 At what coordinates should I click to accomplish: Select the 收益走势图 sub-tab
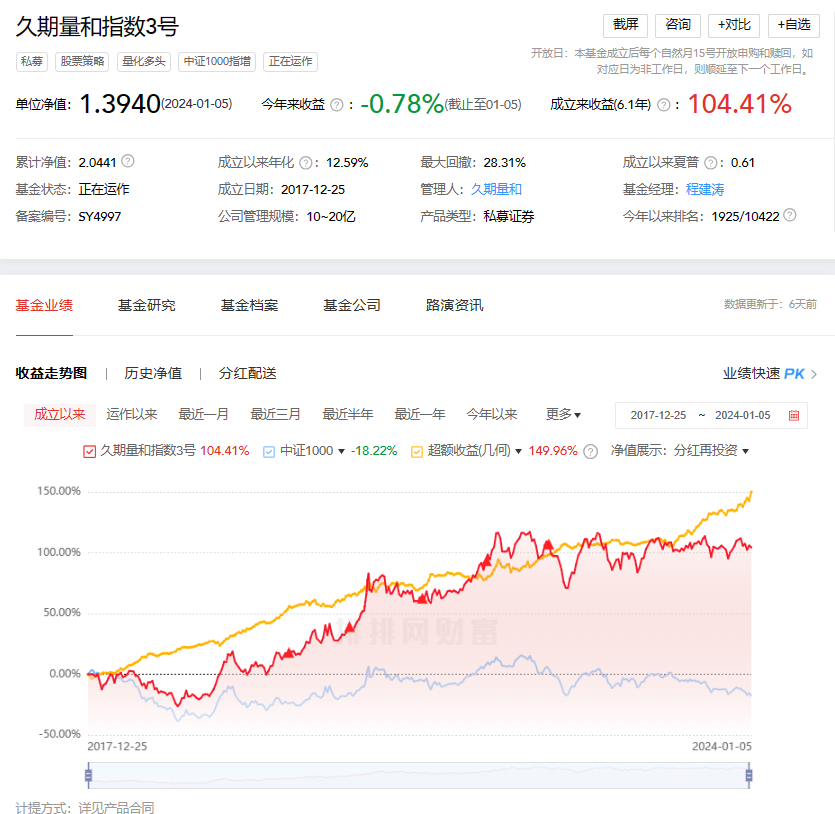(51, 373)
